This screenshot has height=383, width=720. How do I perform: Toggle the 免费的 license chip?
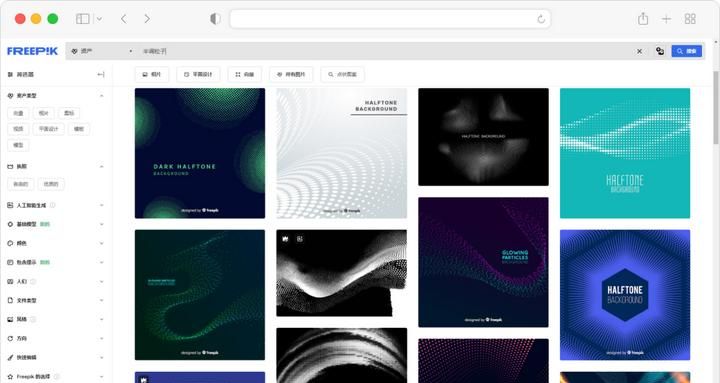point(21,184)
